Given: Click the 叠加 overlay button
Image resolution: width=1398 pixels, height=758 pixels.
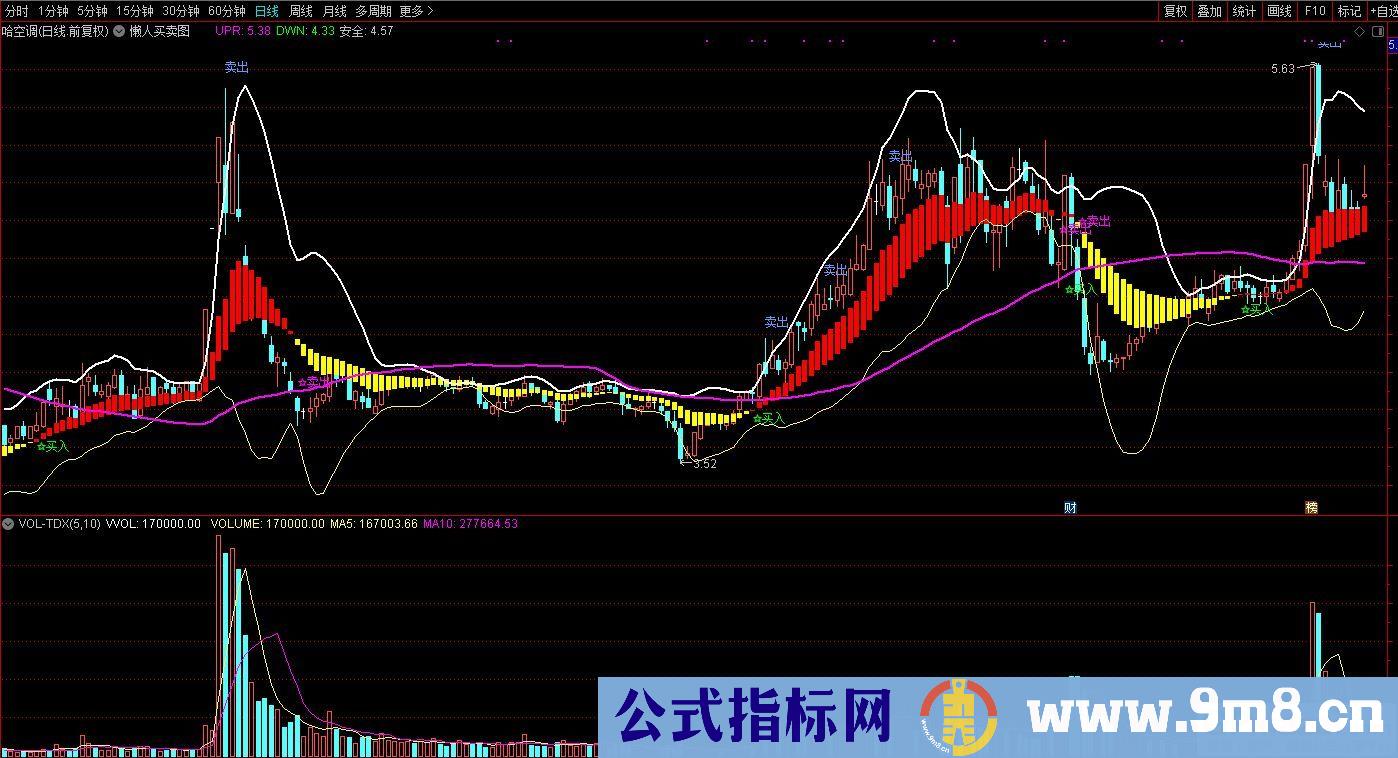Looking at the screenshot, I should click(1210, 11).
